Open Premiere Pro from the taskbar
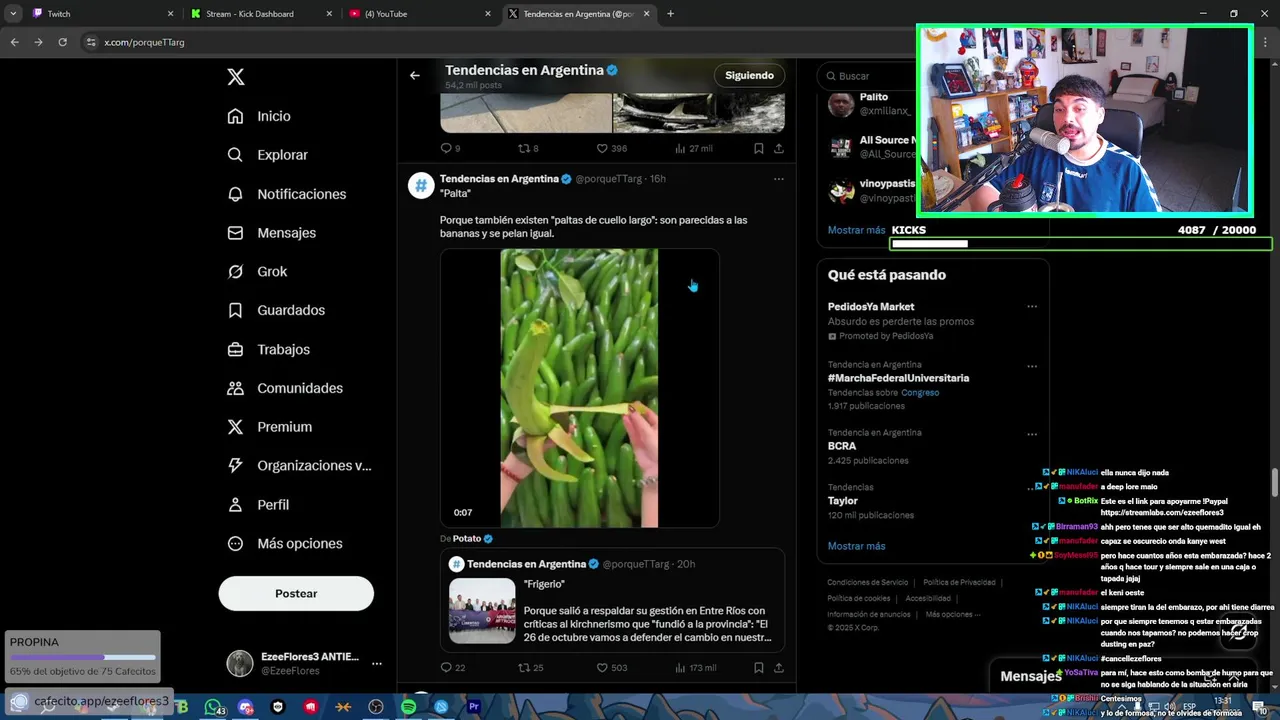Screen dimensions: 1280x720 (474, 707)
